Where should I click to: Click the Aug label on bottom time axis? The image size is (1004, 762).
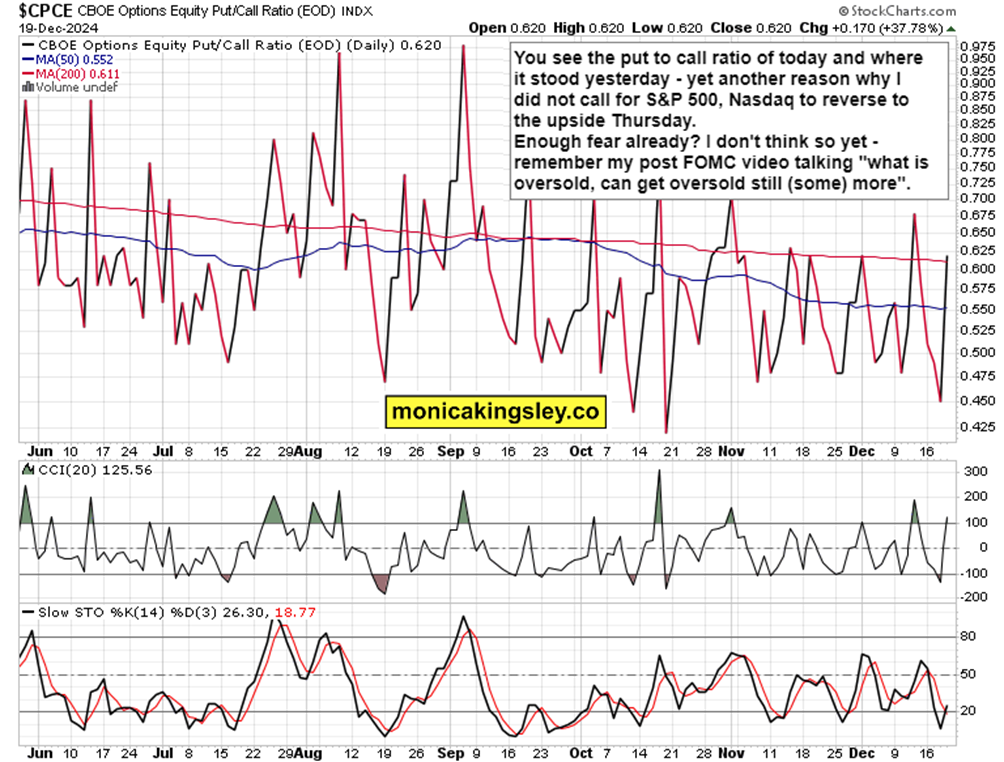click(x=308, y=753)
